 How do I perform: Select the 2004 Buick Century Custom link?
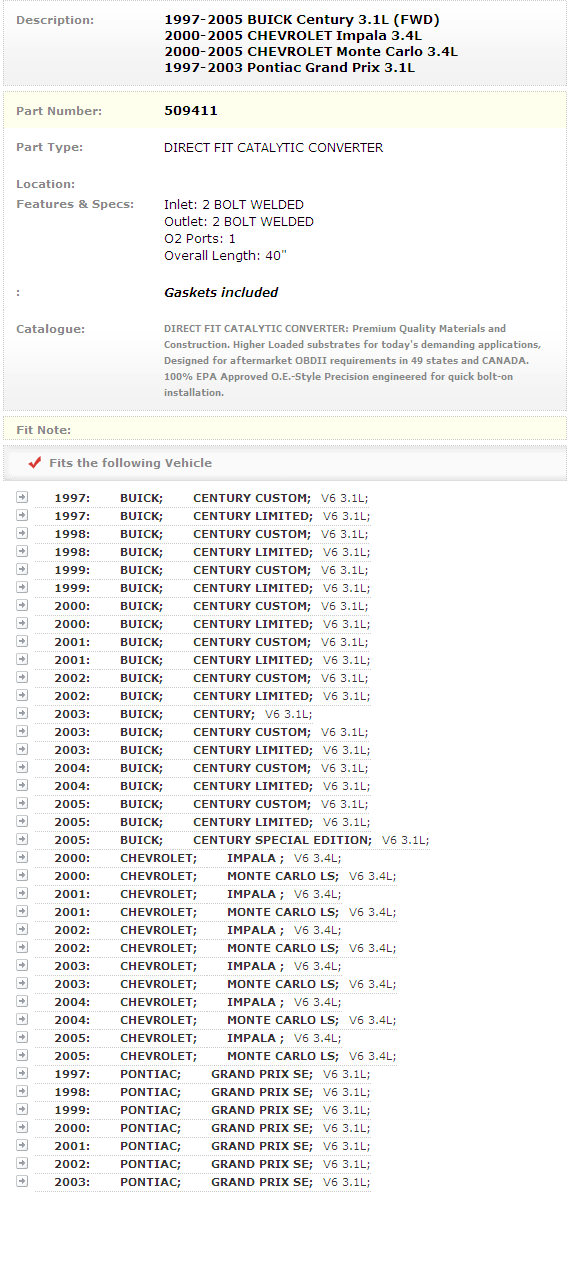coord(203,768)
